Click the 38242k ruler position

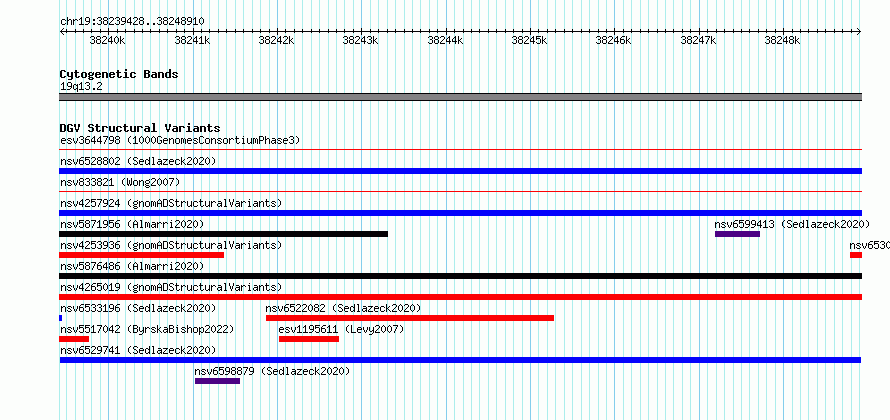(x=276, y=41)
